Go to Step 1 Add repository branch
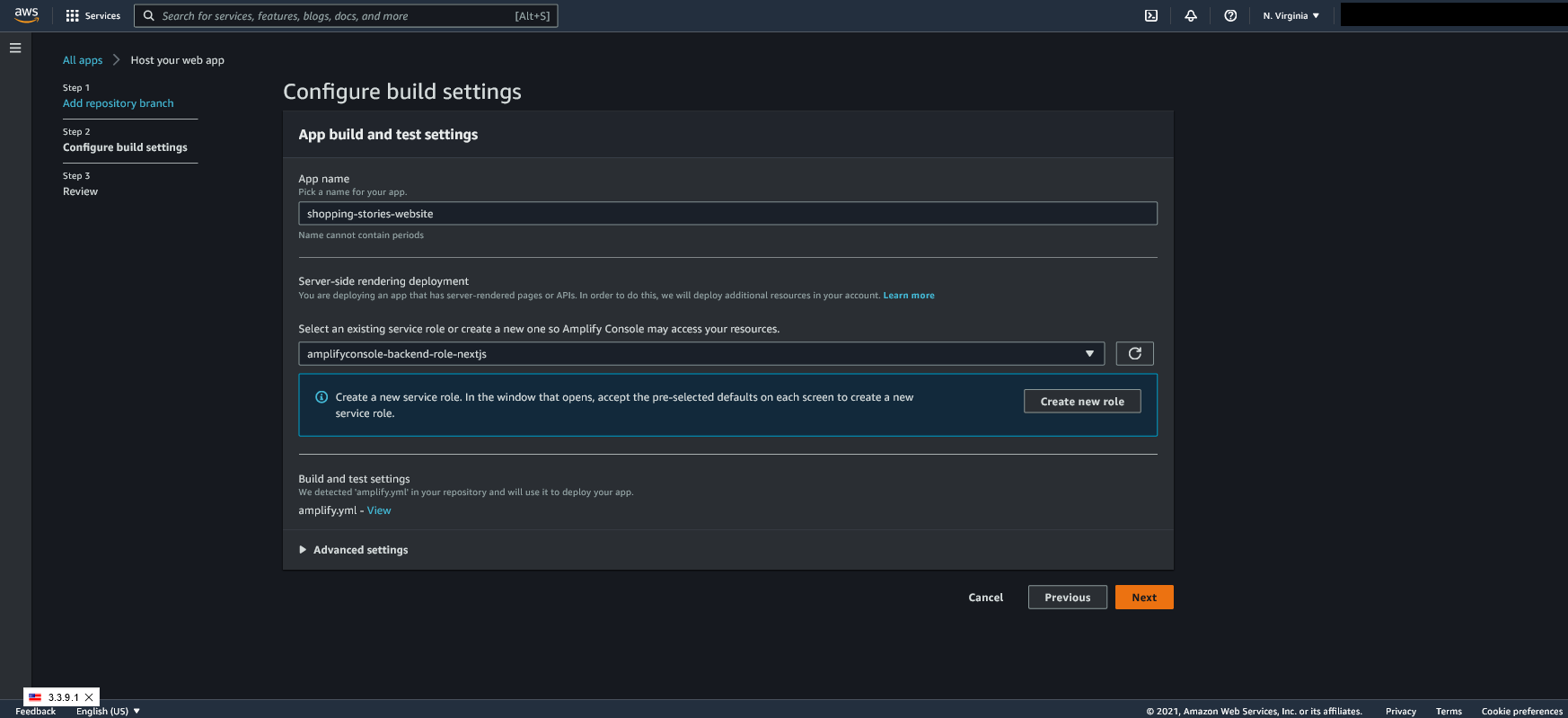Viewport: 1568px width, 718px height. (x=119, y=103)
